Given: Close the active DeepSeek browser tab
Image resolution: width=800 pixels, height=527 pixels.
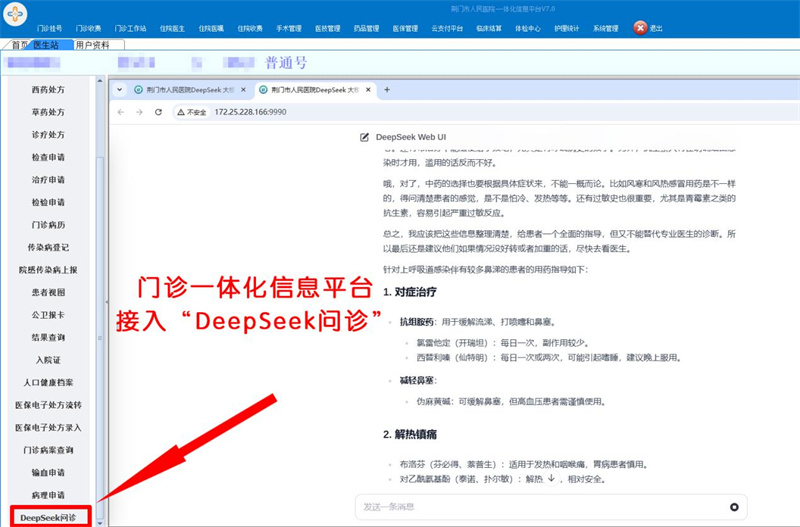Looking at the screenshot, I should click(368, 90).
